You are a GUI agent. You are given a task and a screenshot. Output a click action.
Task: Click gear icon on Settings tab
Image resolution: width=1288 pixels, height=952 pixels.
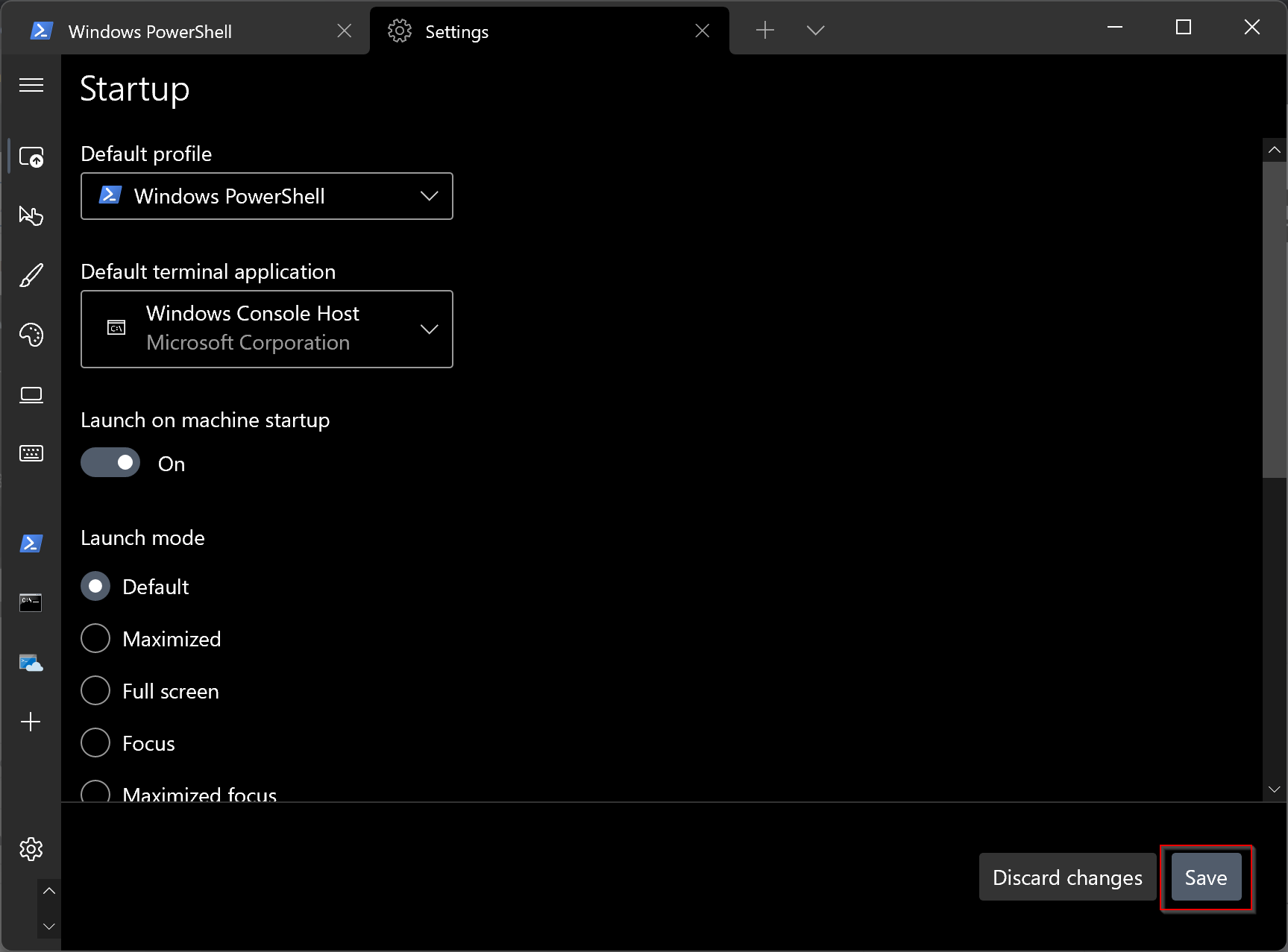[400, 31]
